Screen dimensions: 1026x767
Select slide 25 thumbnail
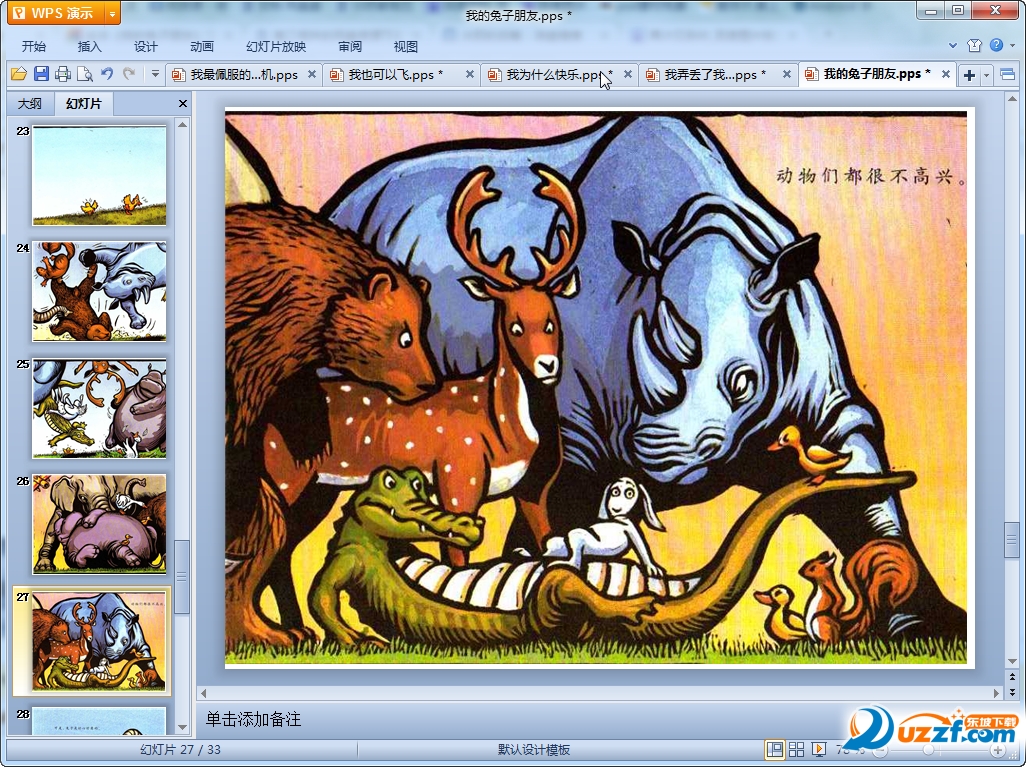click(x=99, y=408)
